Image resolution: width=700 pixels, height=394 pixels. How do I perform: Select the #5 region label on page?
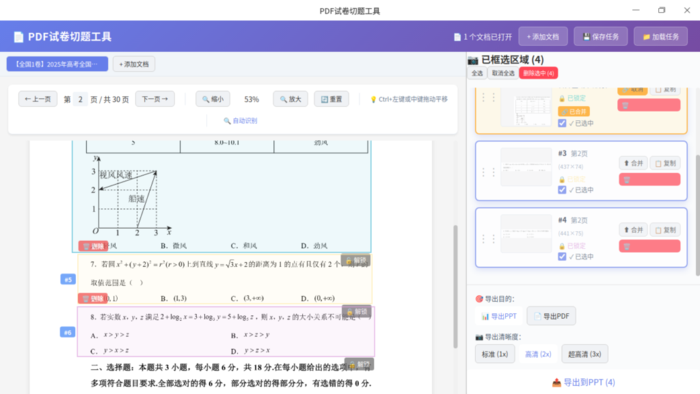click(x=68, y=279)
